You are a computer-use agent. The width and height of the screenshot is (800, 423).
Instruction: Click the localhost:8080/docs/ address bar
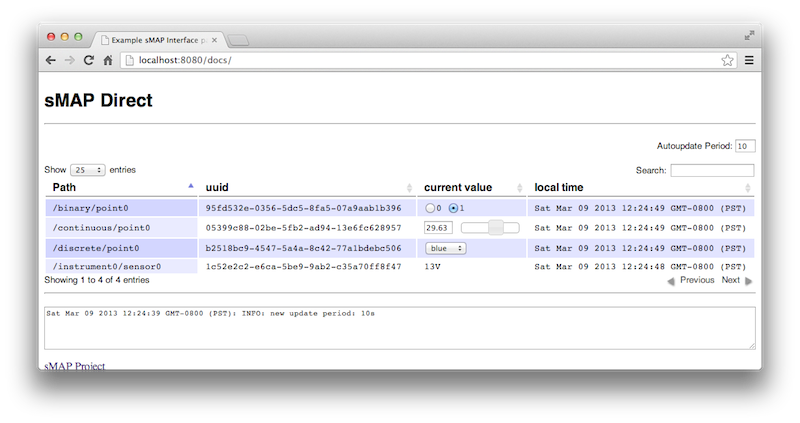click(429, 60)
